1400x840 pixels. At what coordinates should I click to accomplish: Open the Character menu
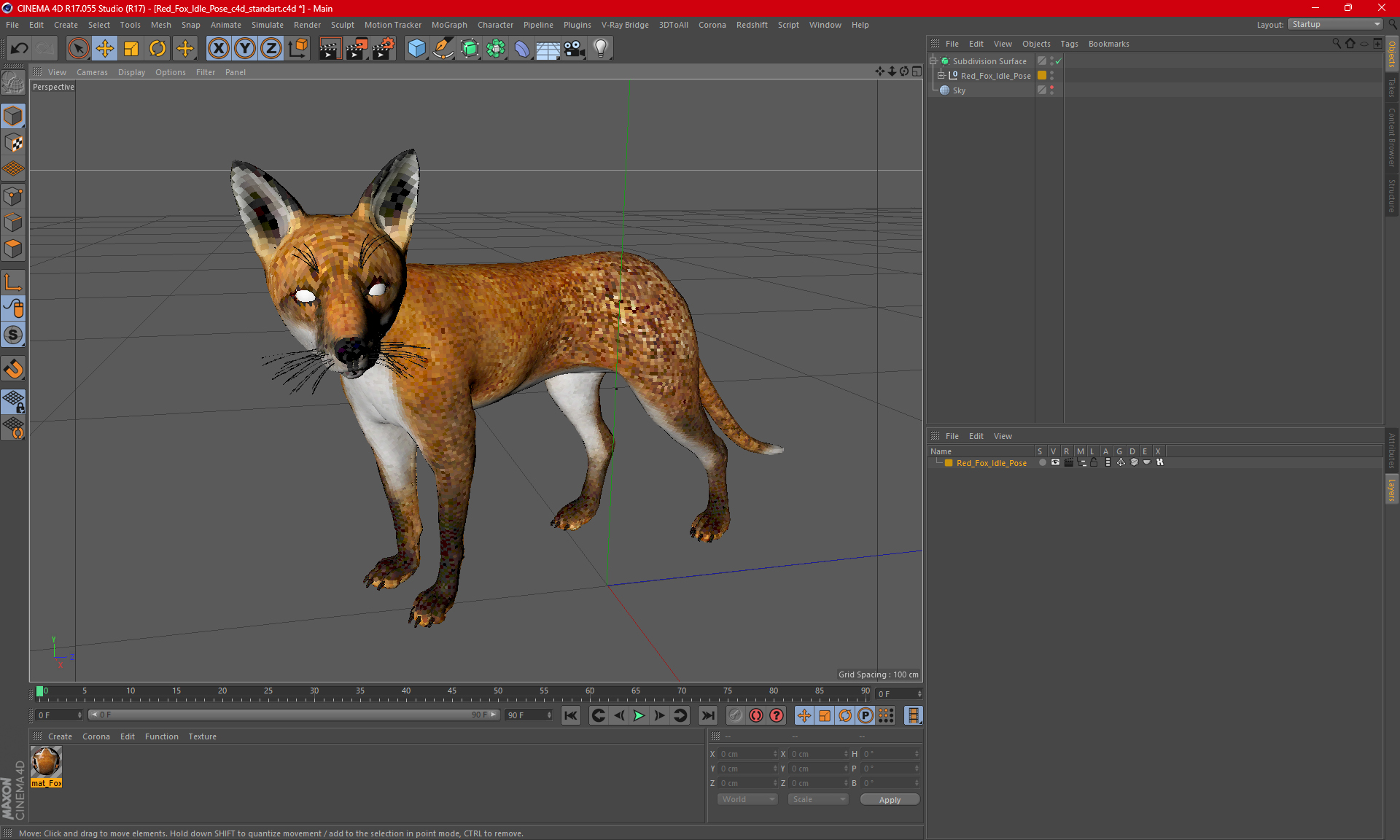[x=495, y=25]
